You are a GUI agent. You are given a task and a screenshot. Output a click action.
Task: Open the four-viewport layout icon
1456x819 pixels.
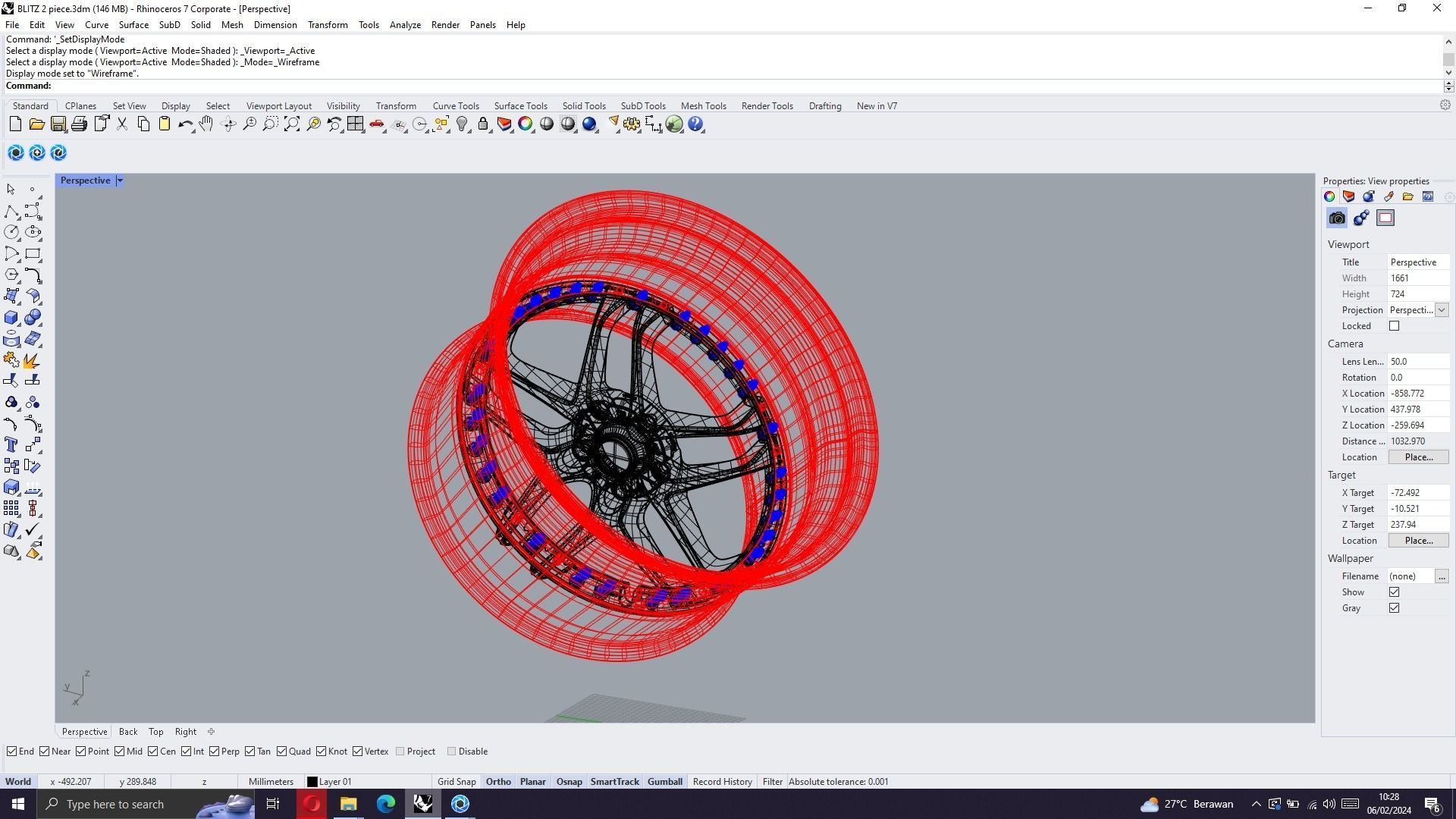click(x=356, y=124)
